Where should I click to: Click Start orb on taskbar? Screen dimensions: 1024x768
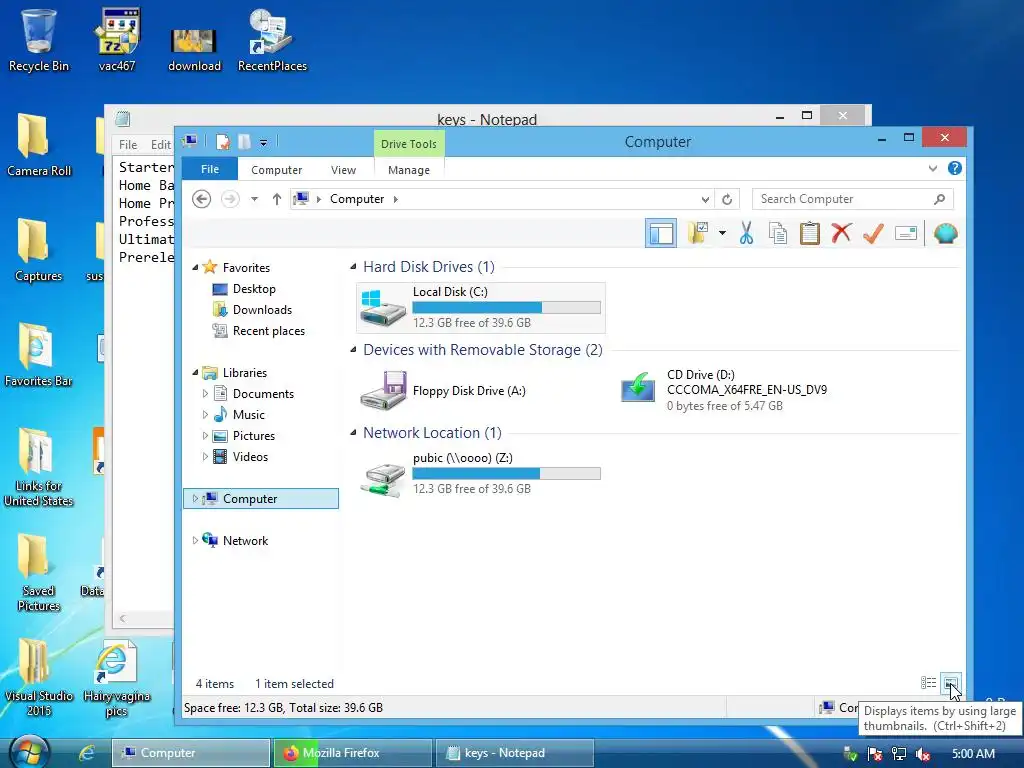(x=28, y=752)
